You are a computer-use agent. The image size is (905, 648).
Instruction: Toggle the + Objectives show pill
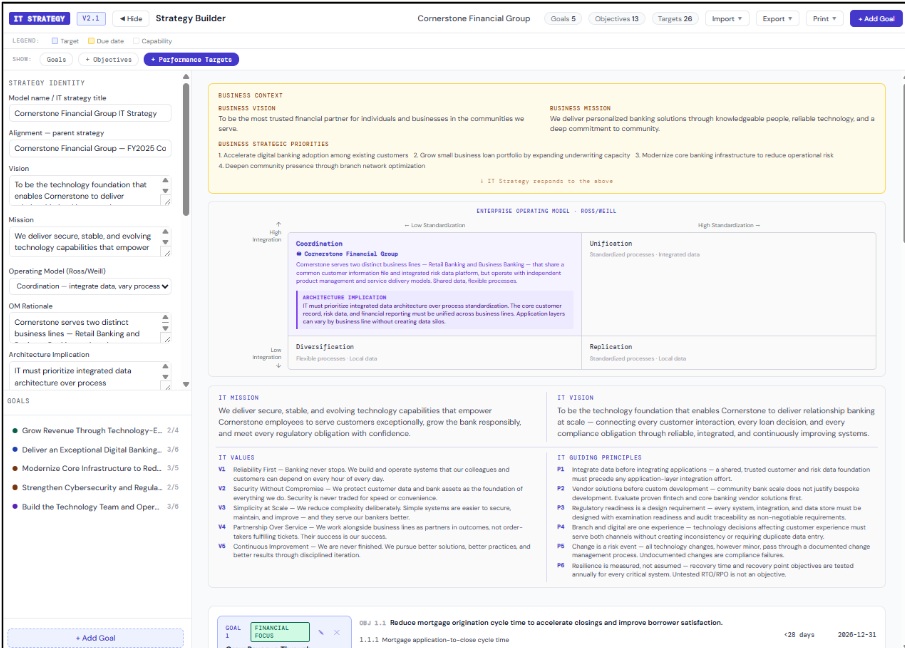click(x=109, y=59)
